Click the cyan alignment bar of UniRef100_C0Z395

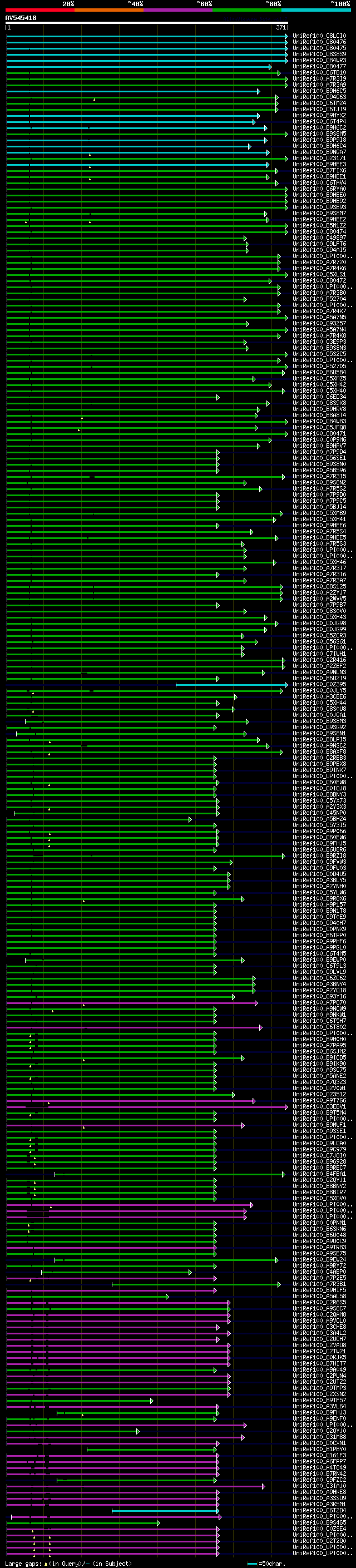click(232, 685)
